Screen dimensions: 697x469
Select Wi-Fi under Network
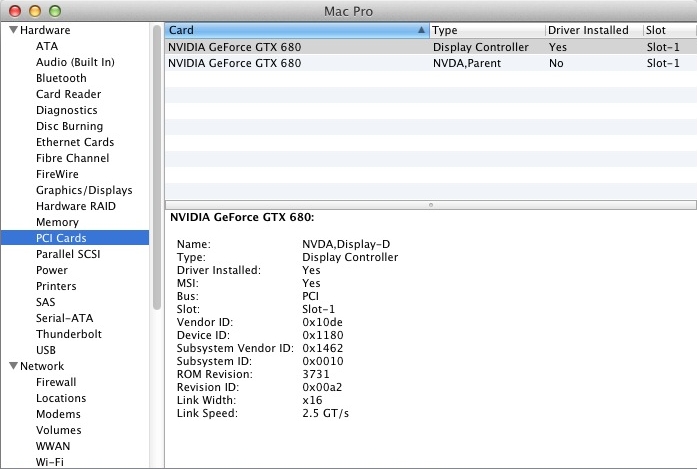50,462
